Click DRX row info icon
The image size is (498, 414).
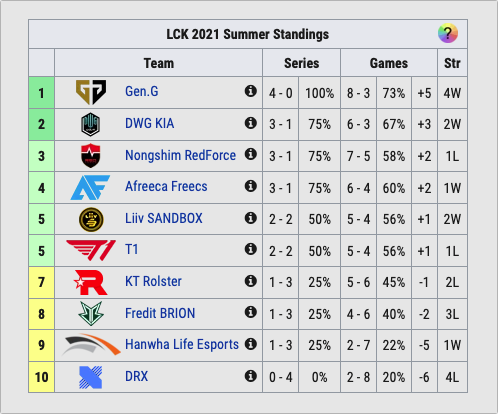click(x=251, y=376)
